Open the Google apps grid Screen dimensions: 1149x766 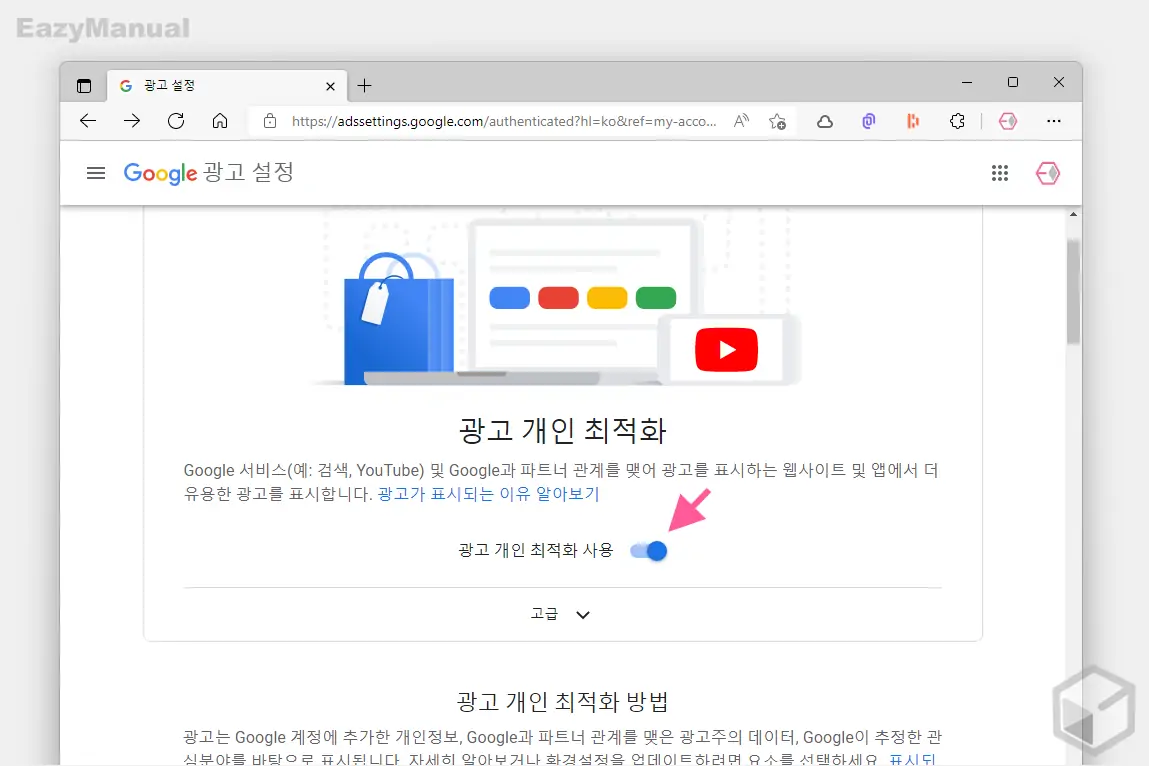point(1000,173)
